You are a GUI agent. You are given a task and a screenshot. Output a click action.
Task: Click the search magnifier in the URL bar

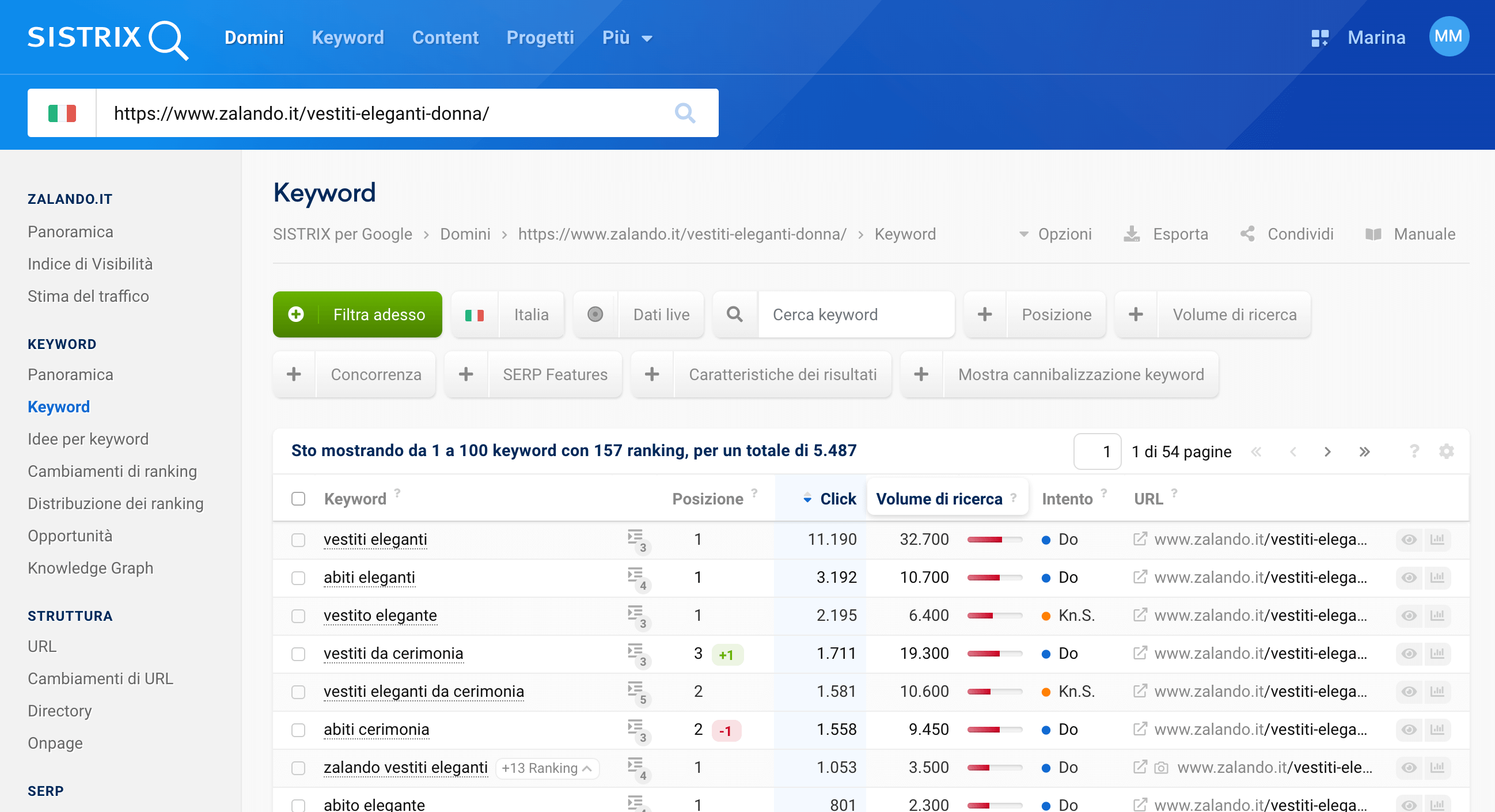coord(685,113)
